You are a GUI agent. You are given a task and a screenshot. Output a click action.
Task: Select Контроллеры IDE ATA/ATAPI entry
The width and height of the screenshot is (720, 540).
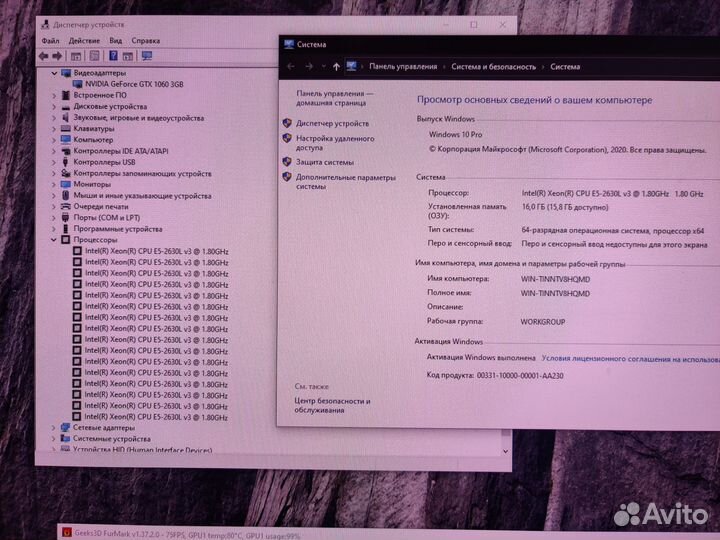click(121, 151)
